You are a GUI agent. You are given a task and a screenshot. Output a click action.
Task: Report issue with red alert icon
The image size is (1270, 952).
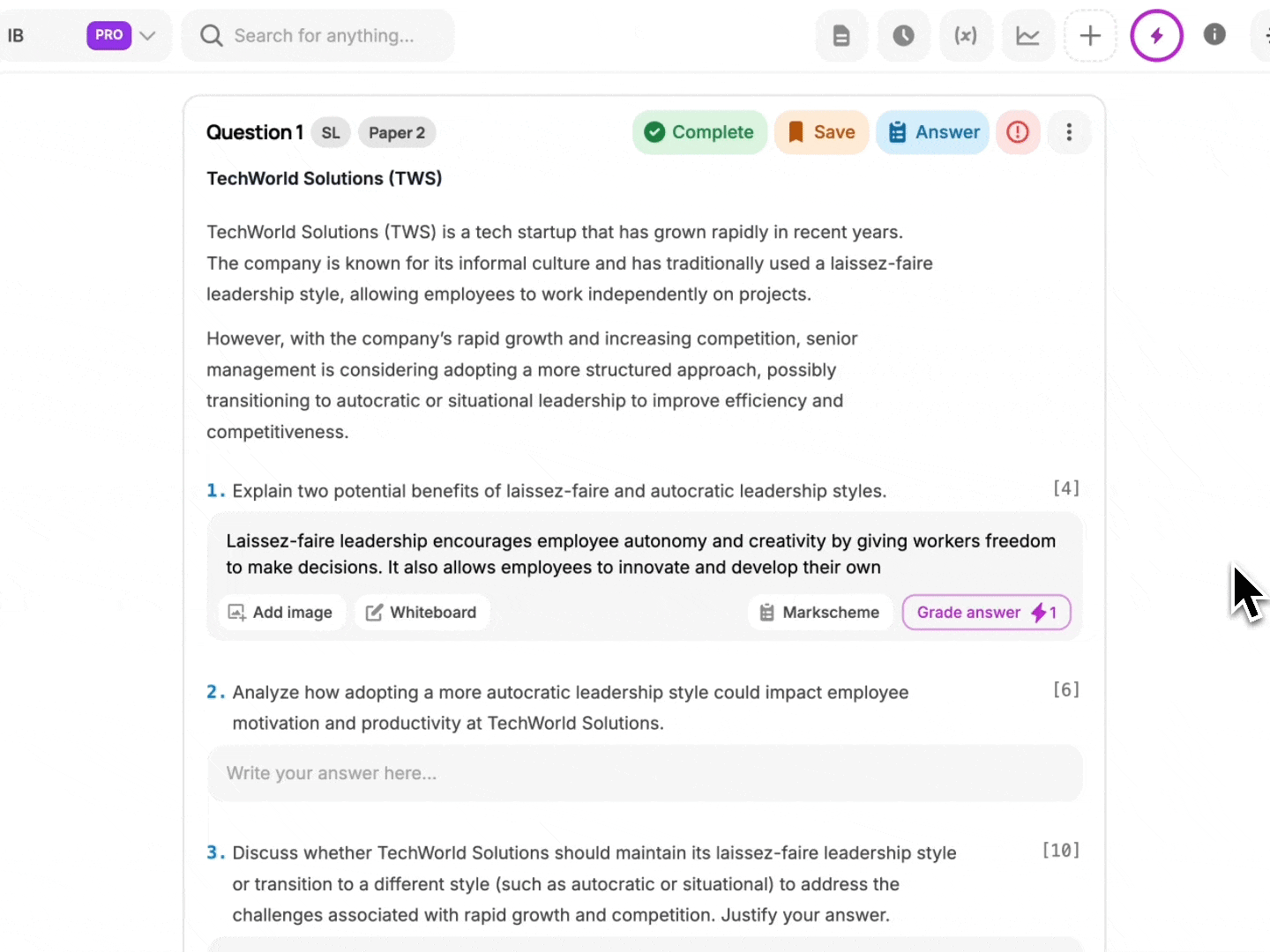pyautogui.click(x=1018, y=132)
